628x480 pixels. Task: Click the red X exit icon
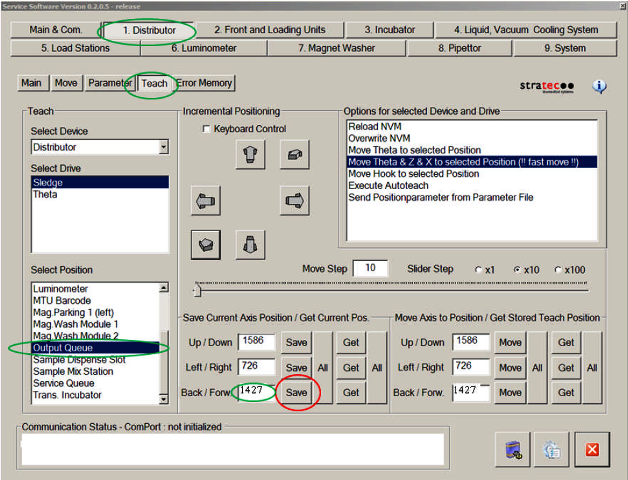pos(591,449)
